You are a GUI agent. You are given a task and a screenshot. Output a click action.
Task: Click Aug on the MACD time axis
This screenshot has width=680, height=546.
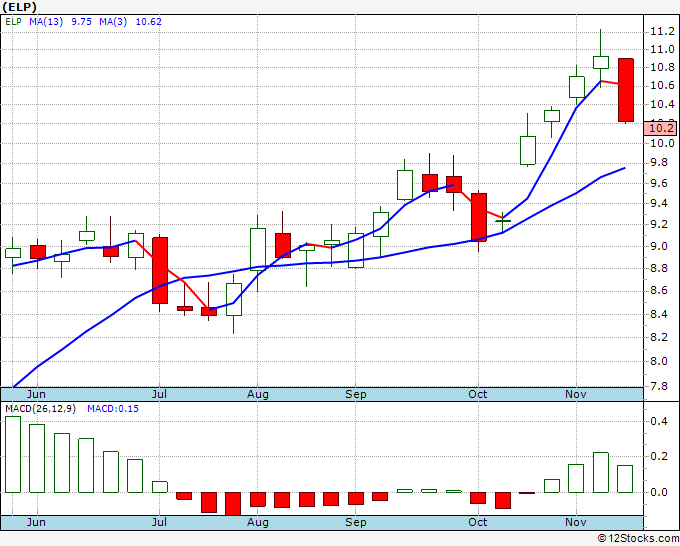(258, 522)
